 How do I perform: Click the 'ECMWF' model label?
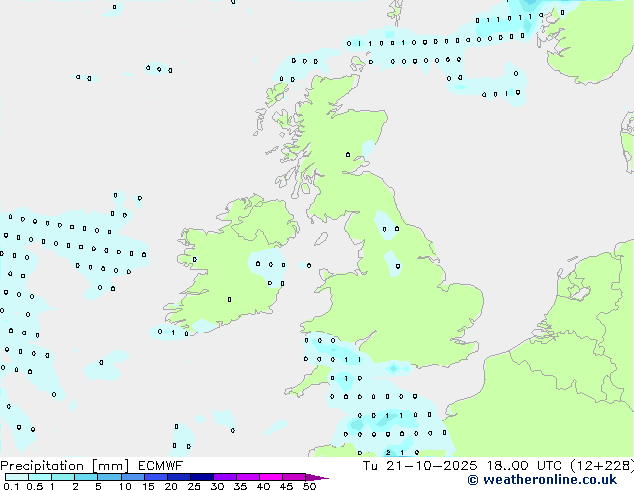(161, 466)
